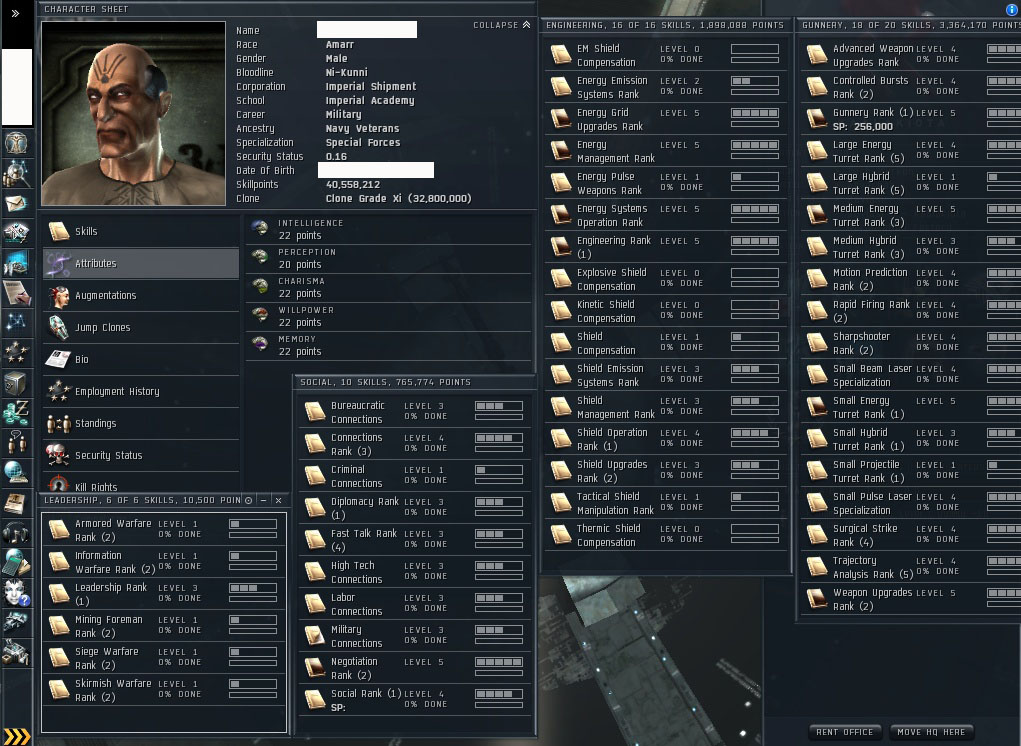Click the Willpower attribute icon
Viewport: 1021px width, 746px height.
[260, 315]
